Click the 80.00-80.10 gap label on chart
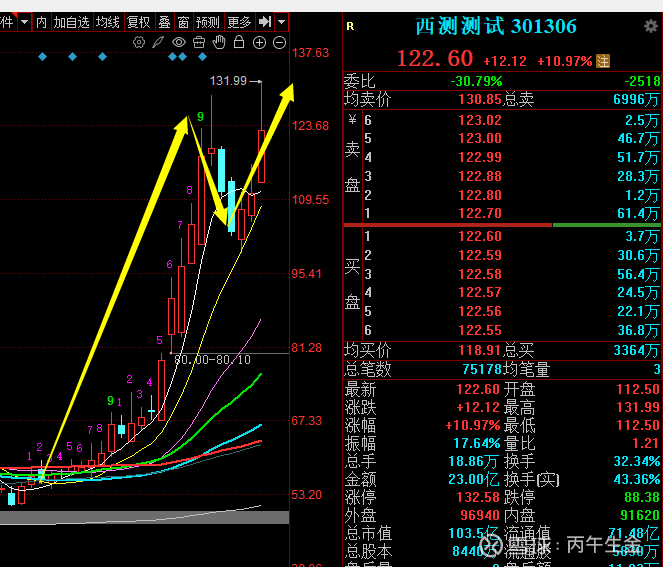The width and height of the screenshot is (663, 567). point(212,359)
